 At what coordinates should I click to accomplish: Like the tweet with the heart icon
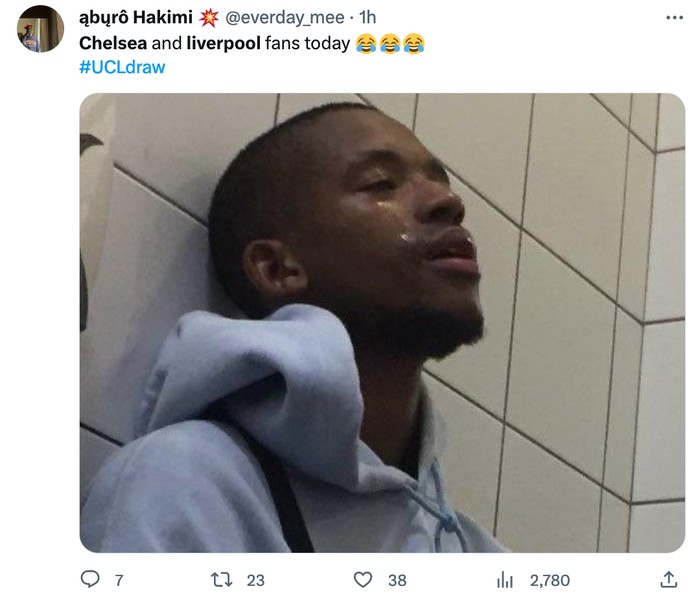(x=362, y=579)
